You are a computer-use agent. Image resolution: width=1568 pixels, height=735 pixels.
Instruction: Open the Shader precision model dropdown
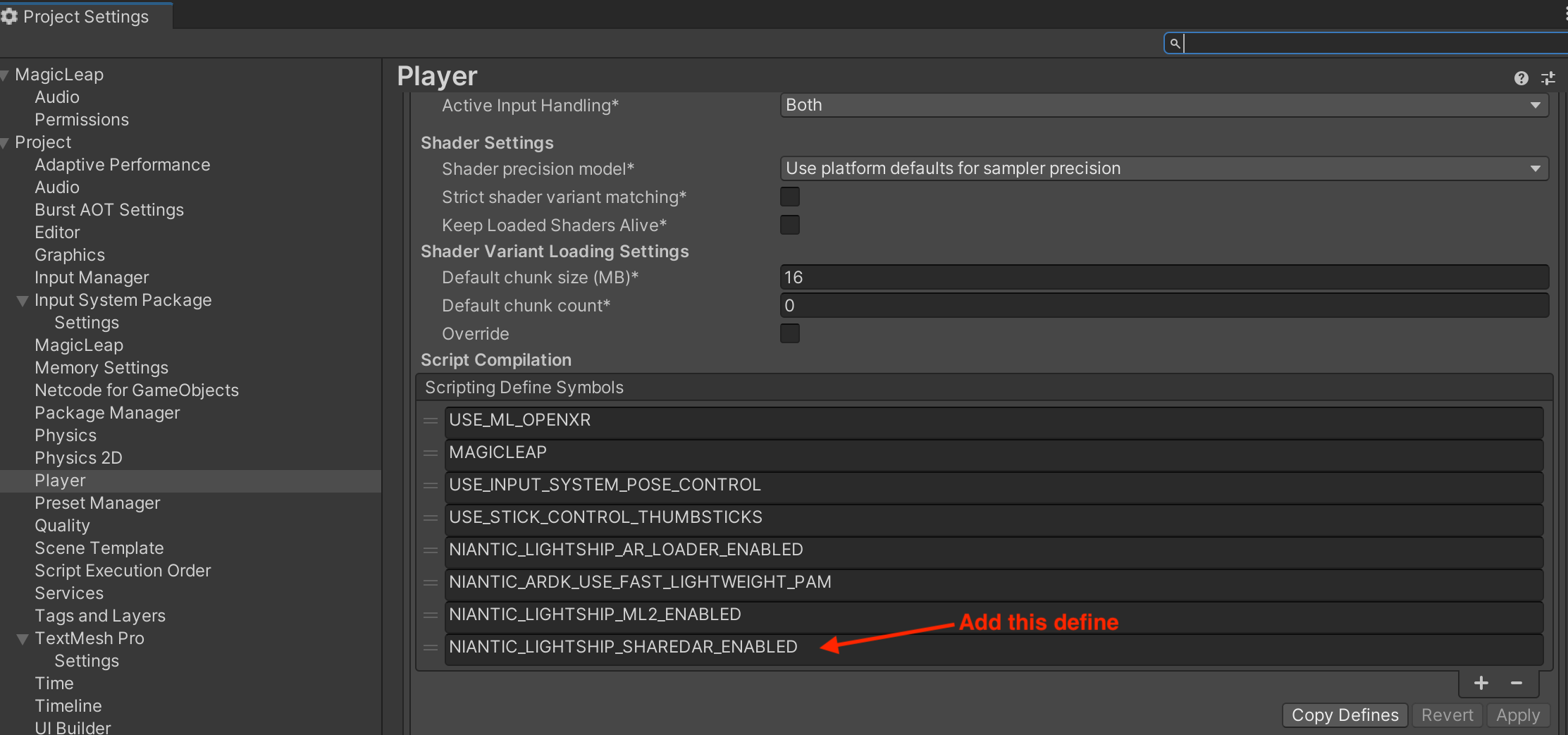(x=1164, y=168)
